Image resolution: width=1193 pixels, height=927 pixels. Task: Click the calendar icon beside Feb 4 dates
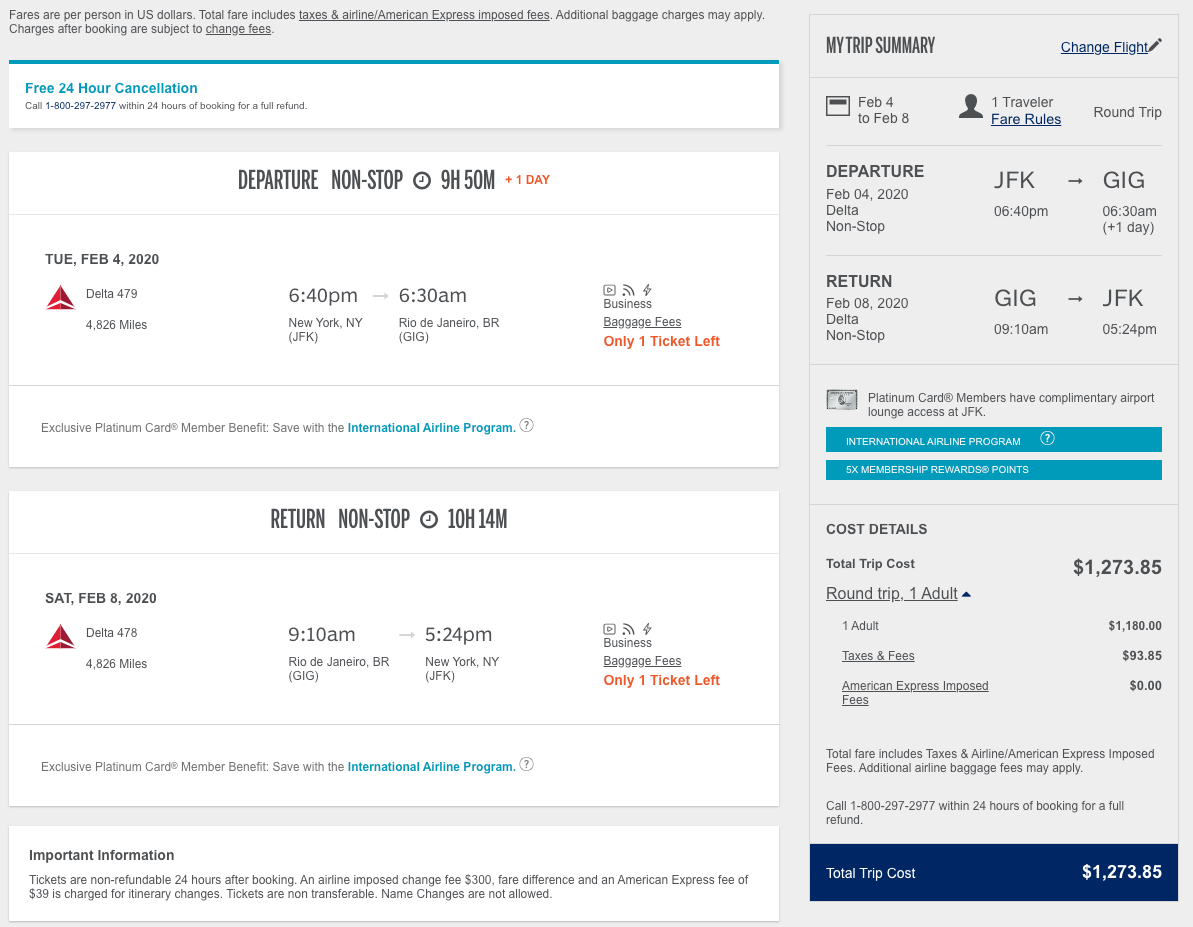coord(837,106)
